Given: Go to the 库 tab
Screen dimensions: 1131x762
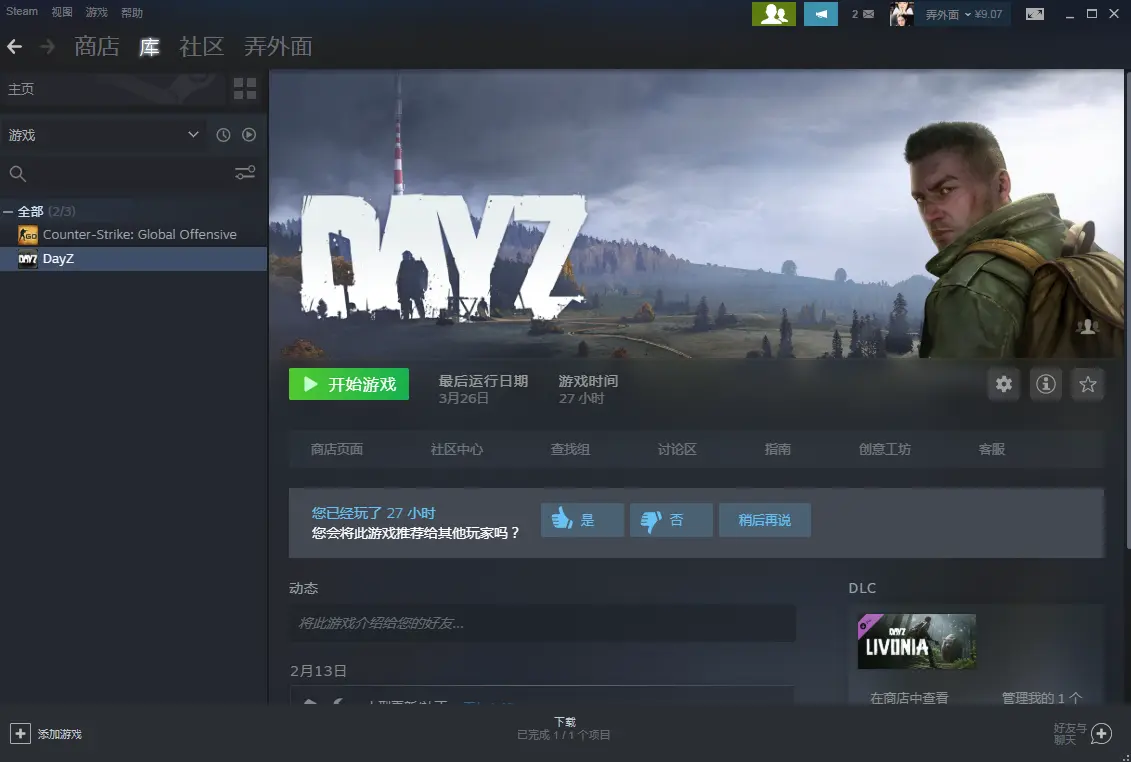Looking at the screenshot, I should coord(149,47).
